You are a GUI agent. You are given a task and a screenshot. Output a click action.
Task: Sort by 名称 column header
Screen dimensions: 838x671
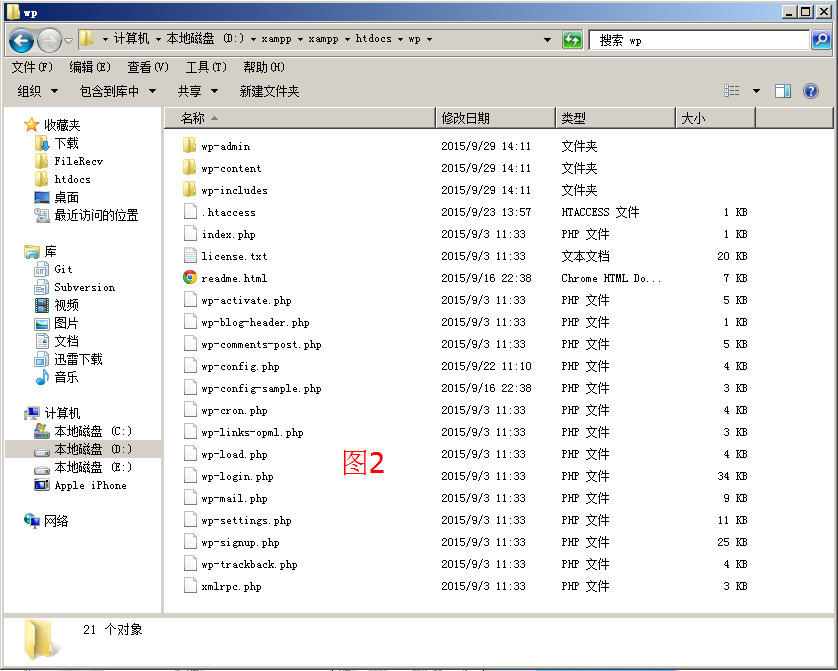coord(300,118)
